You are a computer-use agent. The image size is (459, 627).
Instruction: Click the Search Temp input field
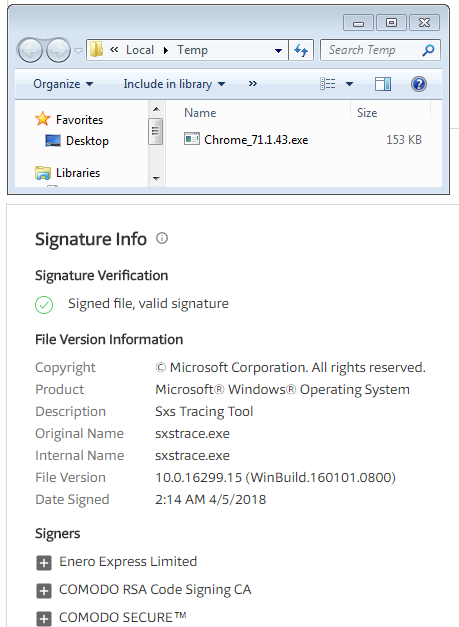click(x=371, y=50)
